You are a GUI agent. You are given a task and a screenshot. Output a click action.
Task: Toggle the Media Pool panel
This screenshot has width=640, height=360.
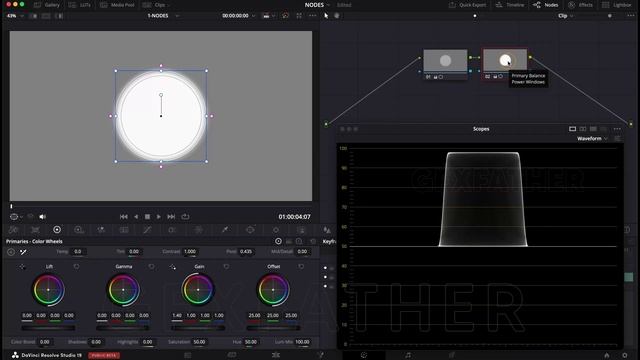117,5
